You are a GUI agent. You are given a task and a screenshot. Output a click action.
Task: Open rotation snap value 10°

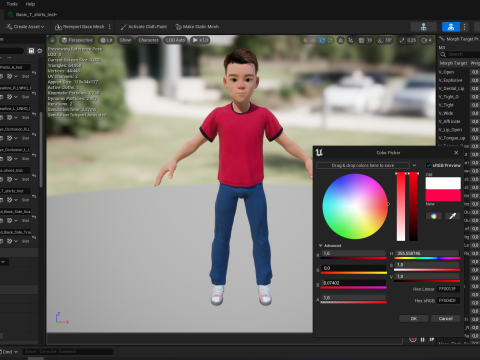coord(389,40)
